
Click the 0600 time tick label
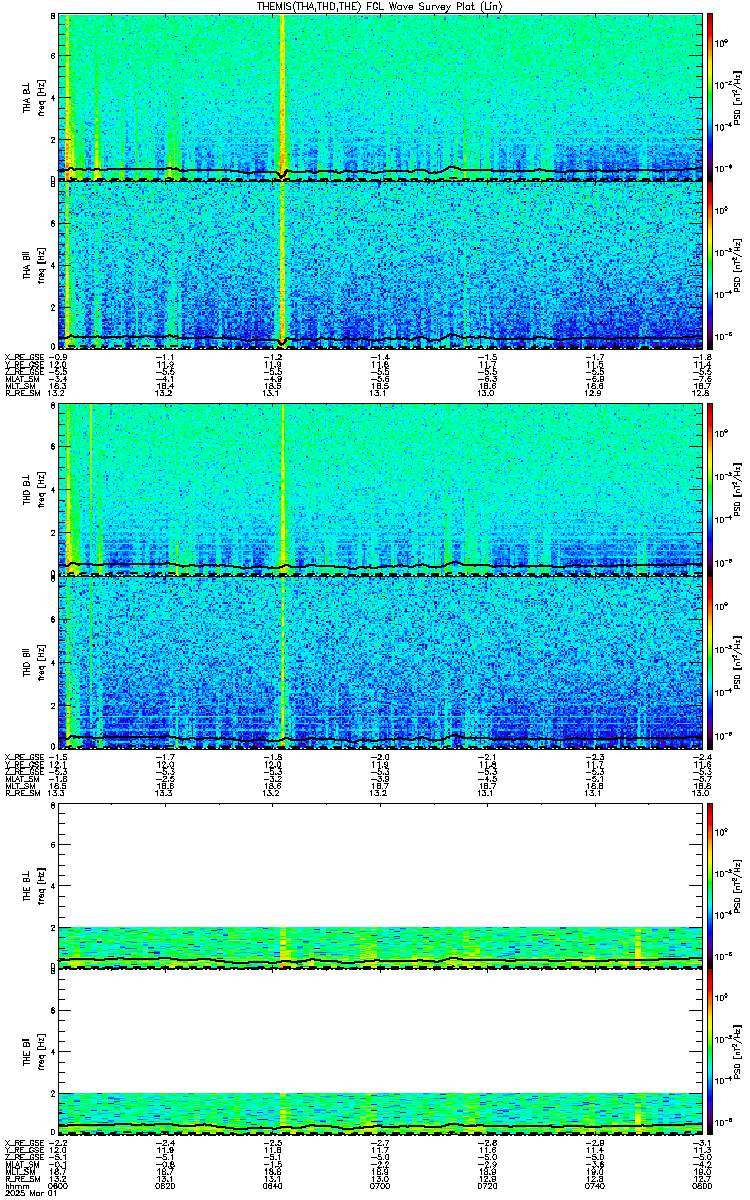[59, 1186]
